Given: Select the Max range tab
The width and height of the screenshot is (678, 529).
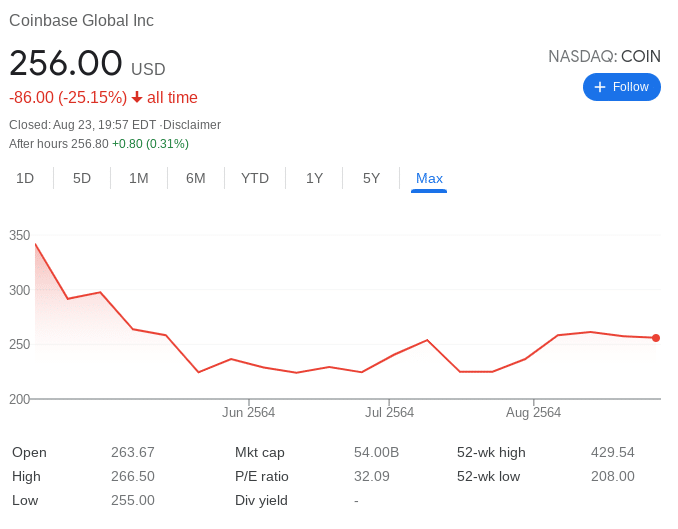Looking at the screenshot, I should 429,178.
